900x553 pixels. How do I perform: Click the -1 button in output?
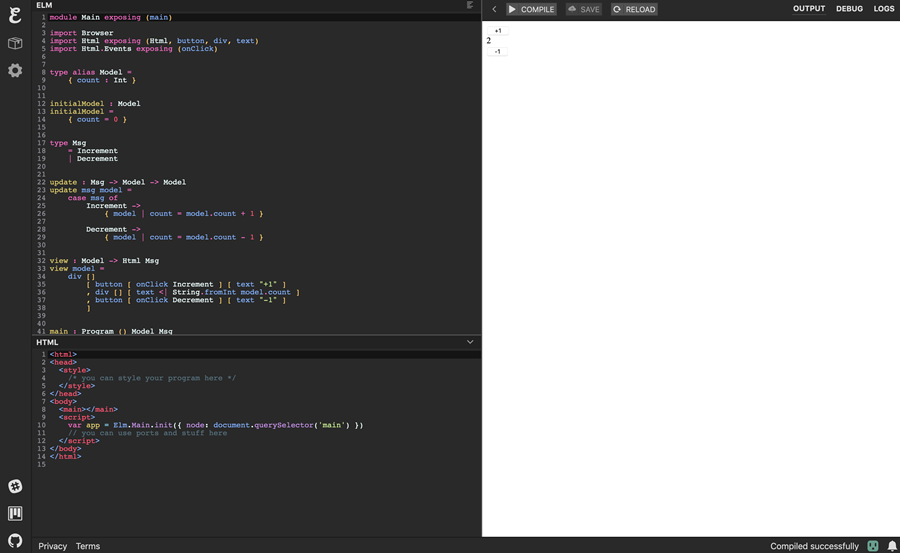(x=497, y=51)
